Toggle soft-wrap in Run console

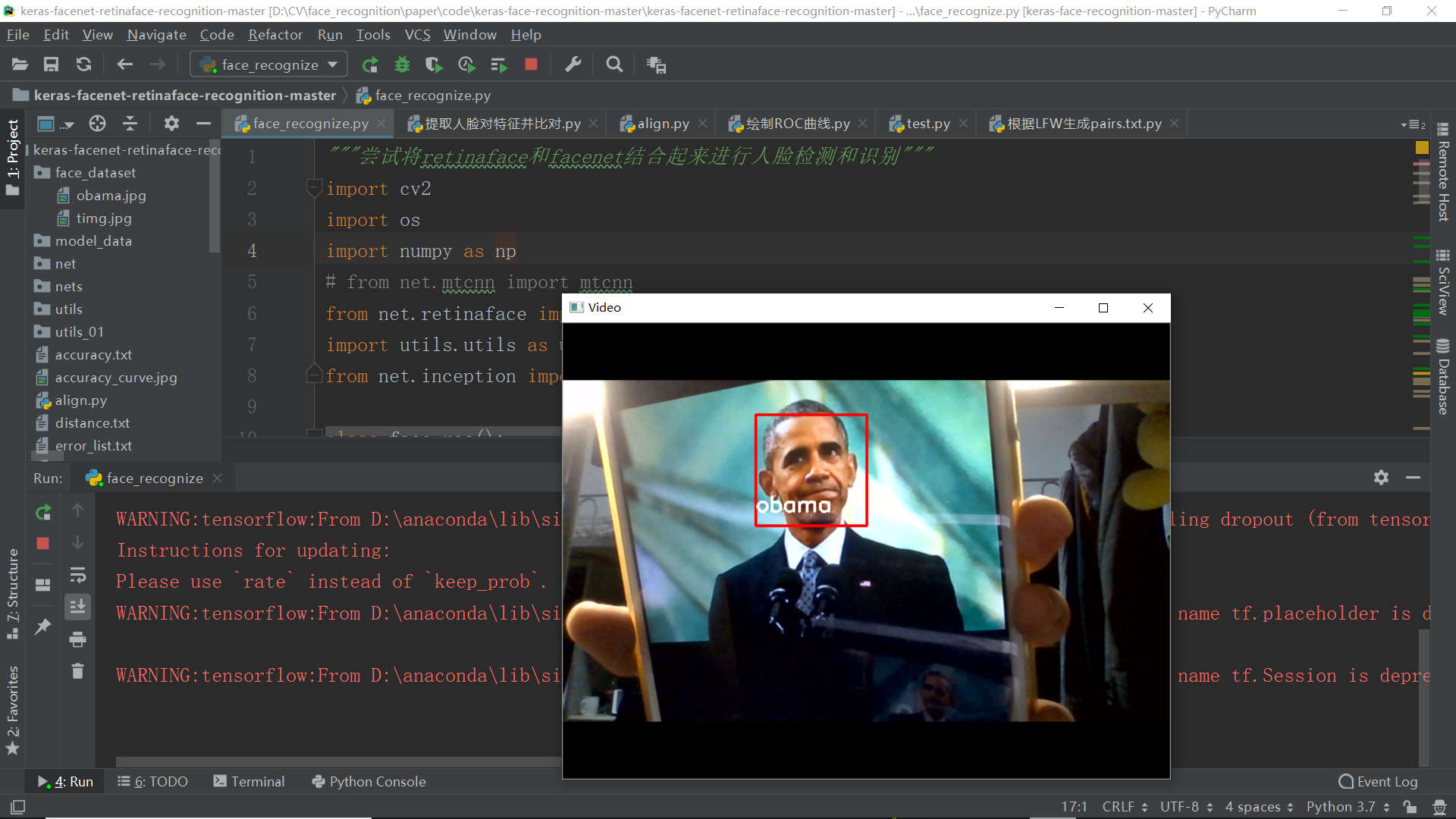[x=77, y=576]
